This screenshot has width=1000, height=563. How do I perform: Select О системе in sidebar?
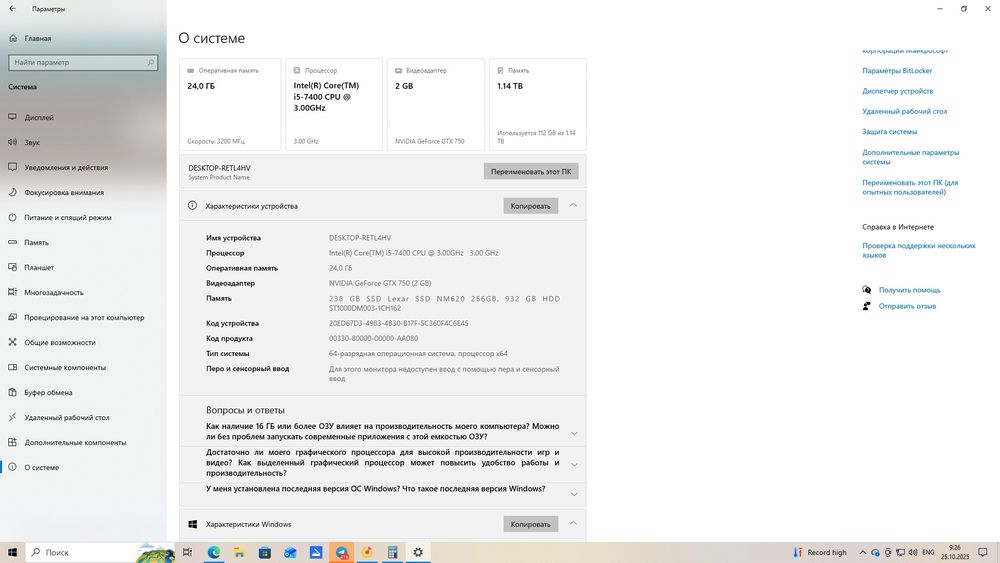[x=83, y=467]
